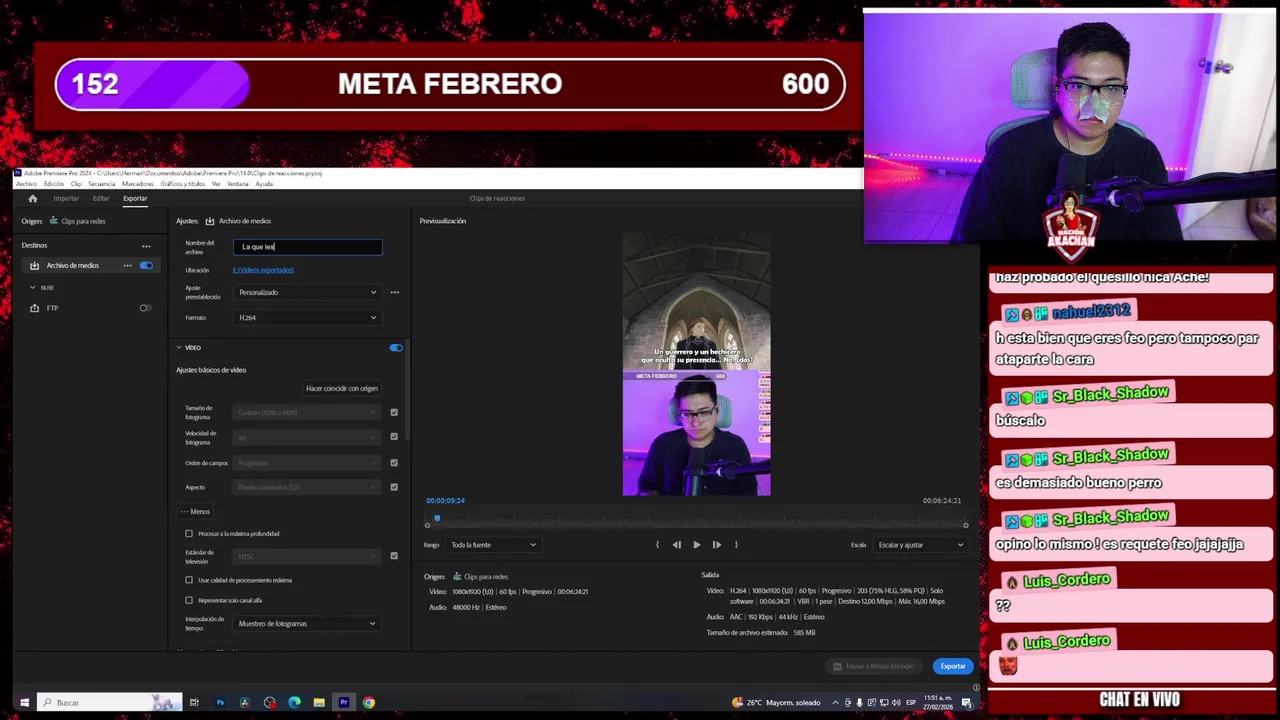Image resolution: width=1280 pixels, height=720 pixels.
Task: Open Tamaño de fotograma Custom dropdown
Action: (x=307, y=412)
